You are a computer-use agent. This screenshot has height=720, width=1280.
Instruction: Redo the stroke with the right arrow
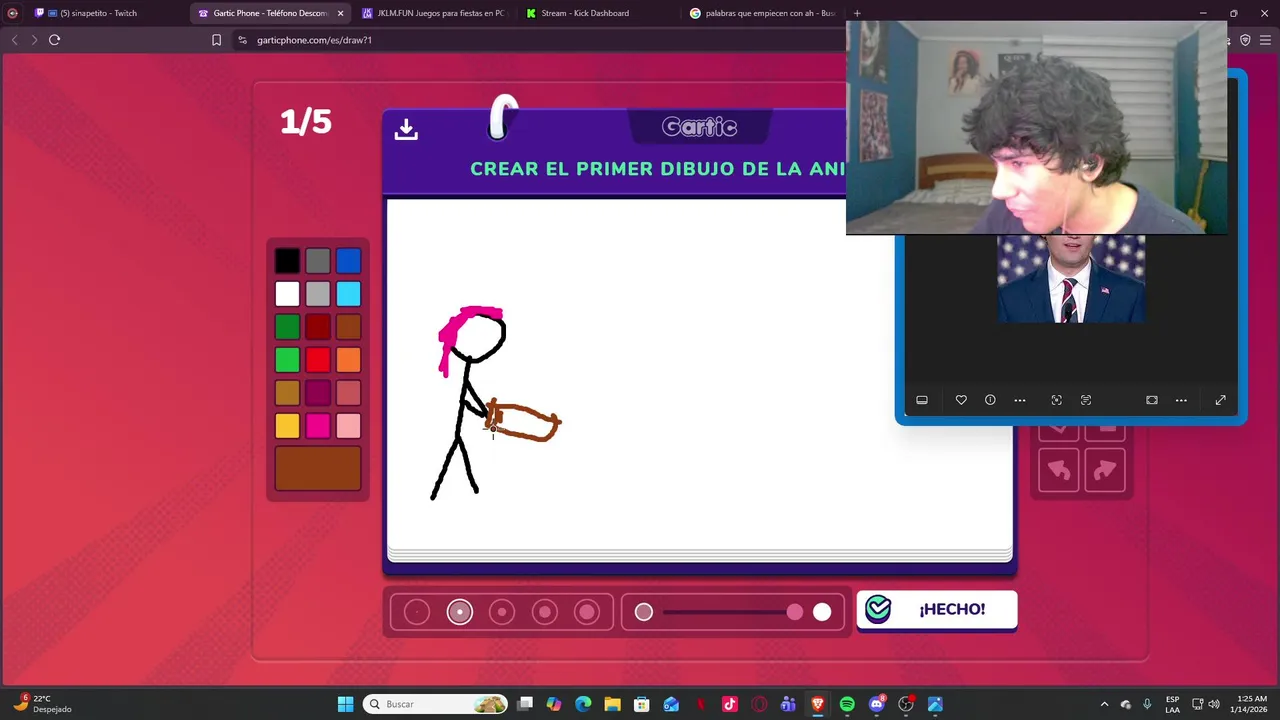click(1105, 471)
